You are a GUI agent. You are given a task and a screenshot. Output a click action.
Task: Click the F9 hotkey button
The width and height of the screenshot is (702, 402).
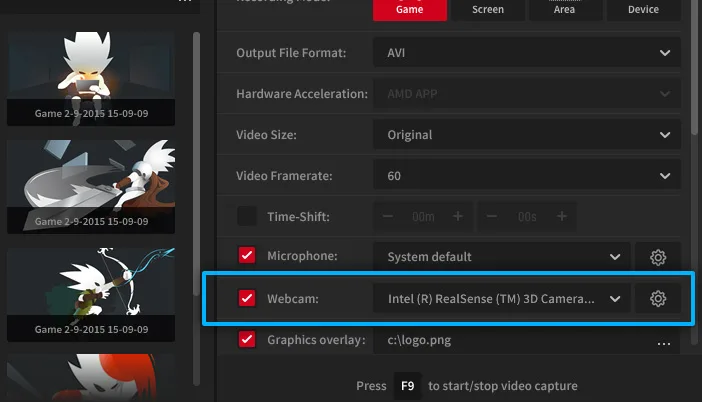point(407,386)
